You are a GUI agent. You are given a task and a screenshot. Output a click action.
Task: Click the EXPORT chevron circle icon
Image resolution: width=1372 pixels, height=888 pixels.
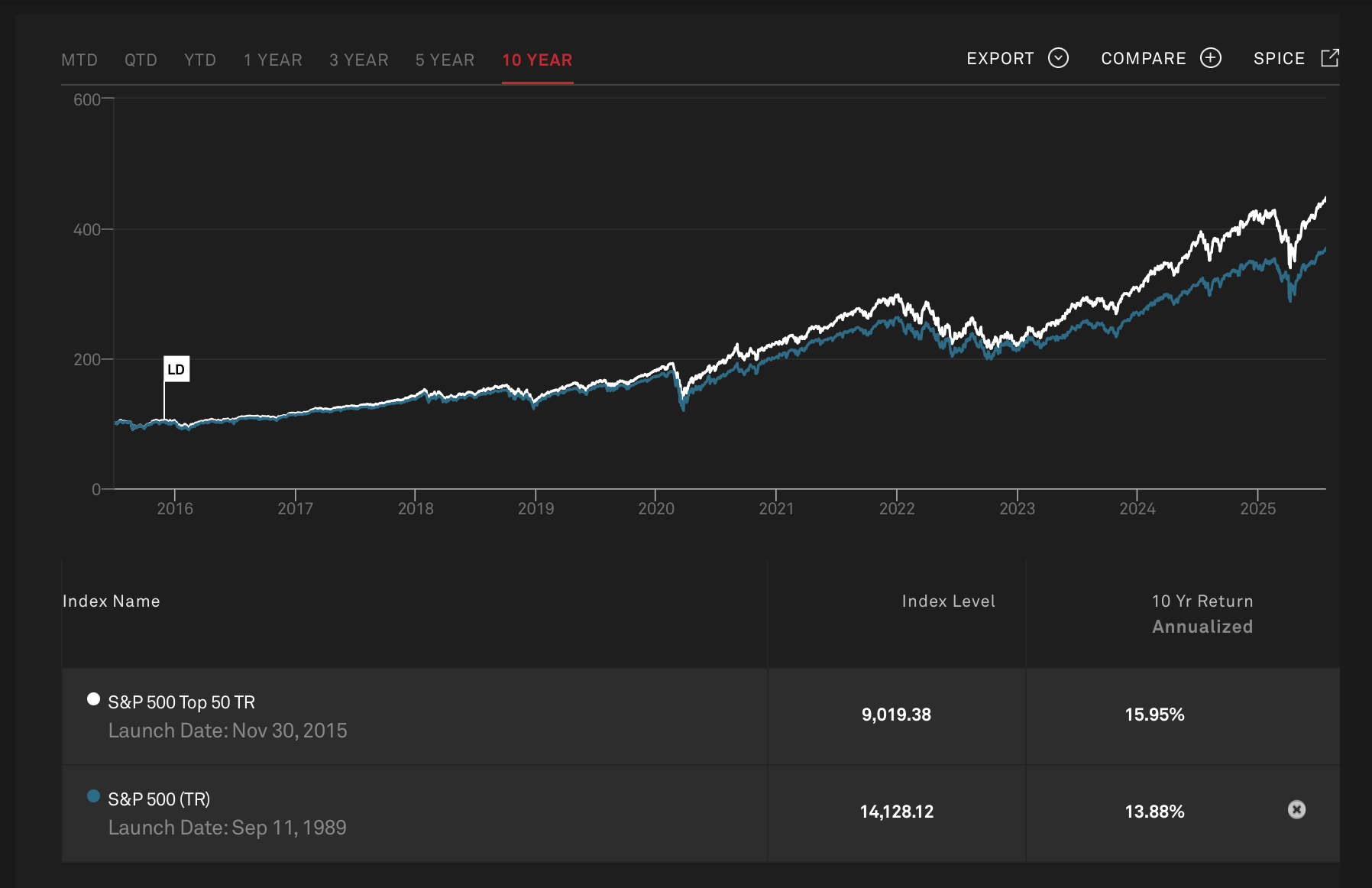click(x=1058, y=58)
